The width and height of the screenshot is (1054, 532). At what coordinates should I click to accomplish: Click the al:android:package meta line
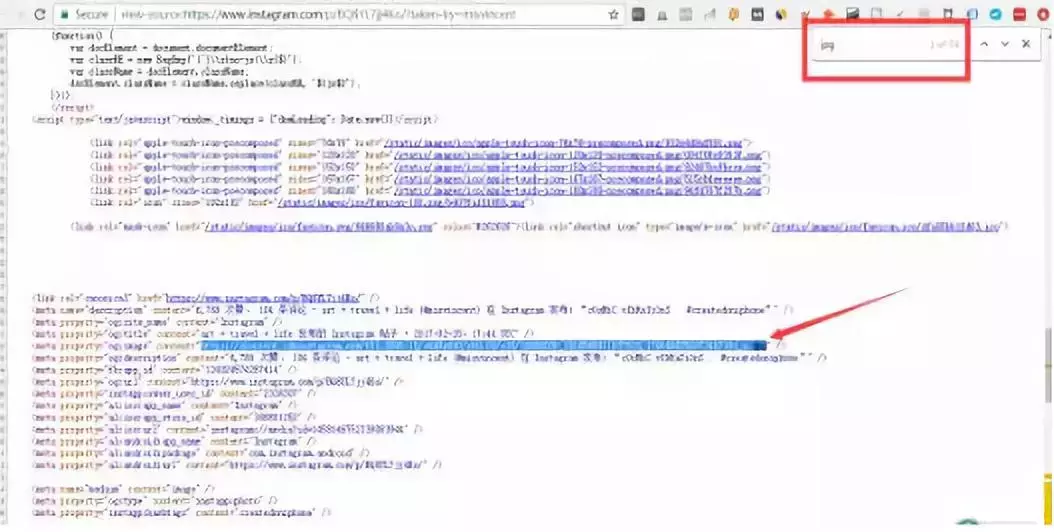coord(201,453)
